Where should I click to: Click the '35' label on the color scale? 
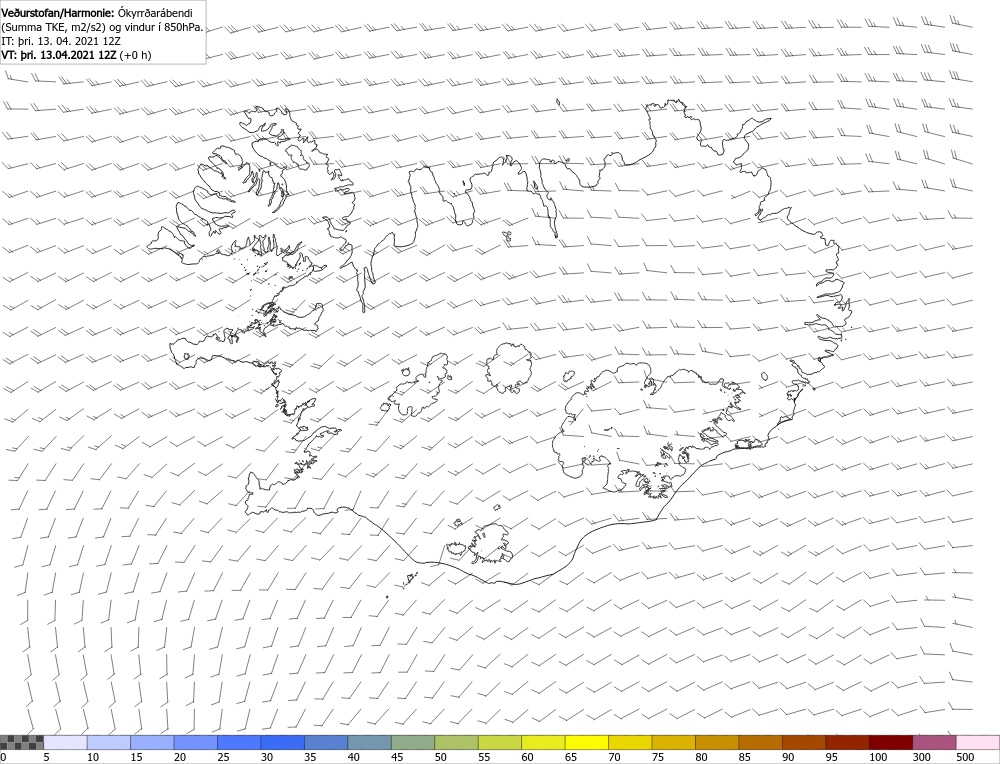311,757
